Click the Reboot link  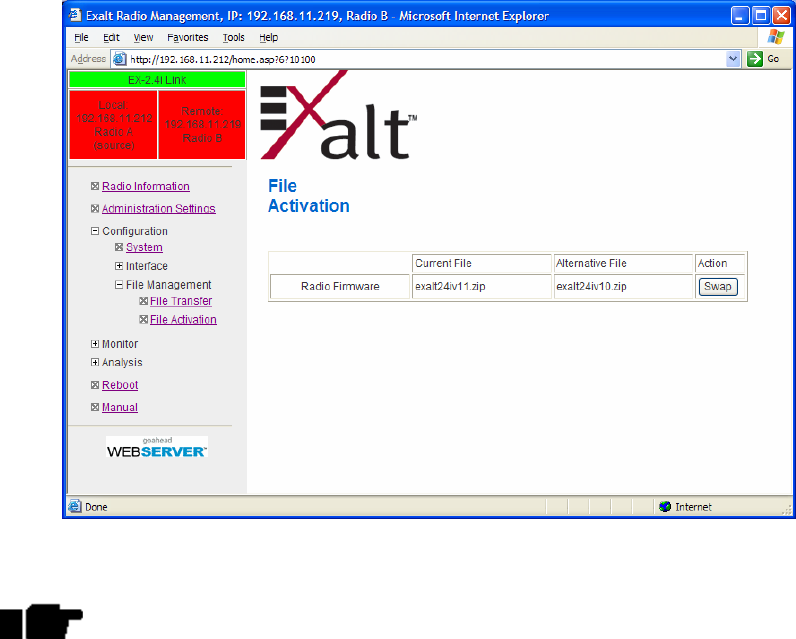pyautogui.click(x=120, y=385)
